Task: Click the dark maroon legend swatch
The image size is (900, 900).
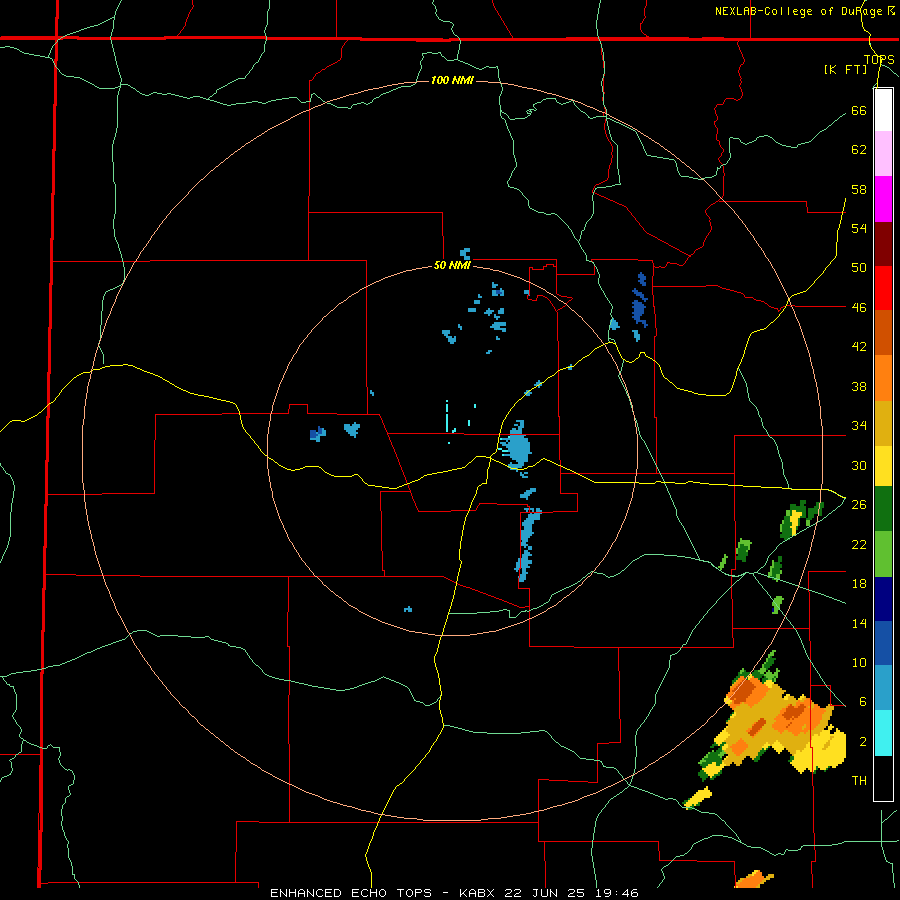Action: tap(883, 245)
